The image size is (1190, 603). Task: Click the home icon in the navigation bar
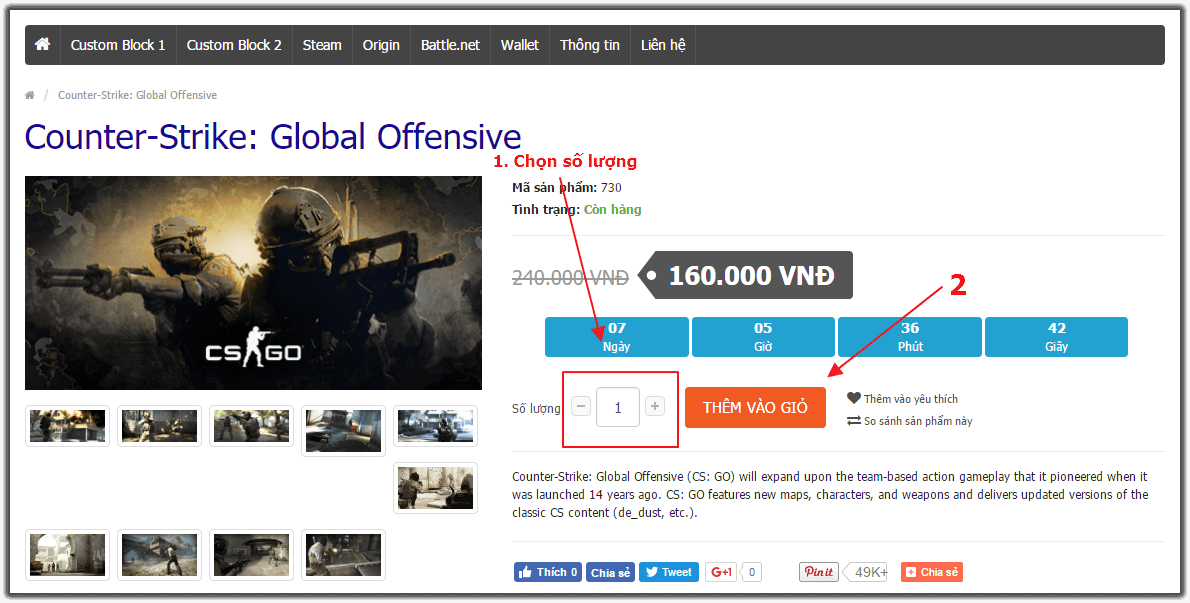pos(42,45)
